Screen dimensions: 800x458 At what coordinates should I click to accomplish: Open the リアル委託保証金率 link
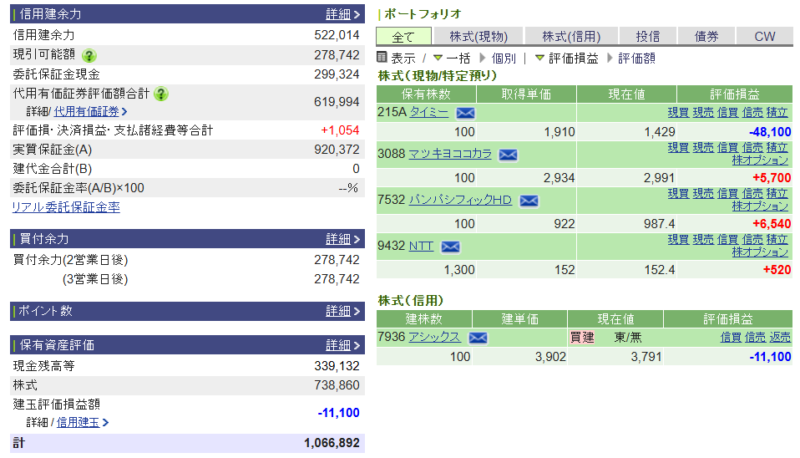coord(66,207)
